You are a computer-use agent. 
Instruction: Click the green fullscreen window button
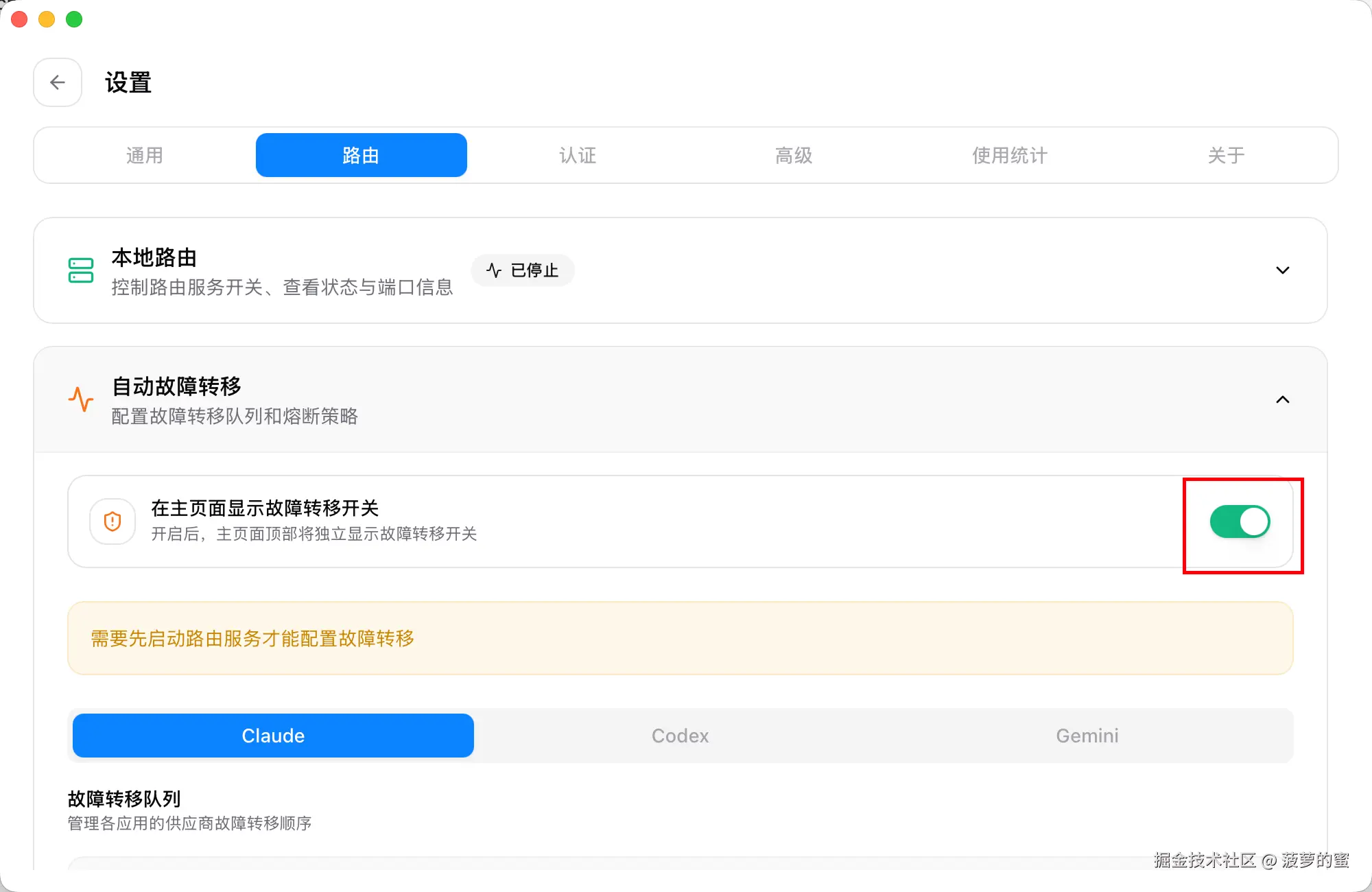(74, 19)
